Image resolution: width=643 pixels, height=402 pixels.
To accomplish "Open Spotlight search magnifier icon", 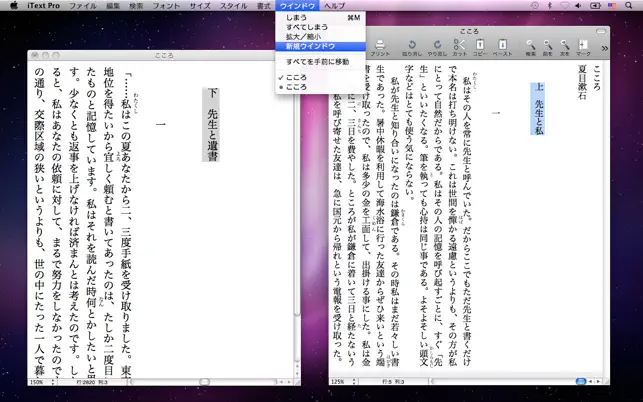I will (629, 5).
